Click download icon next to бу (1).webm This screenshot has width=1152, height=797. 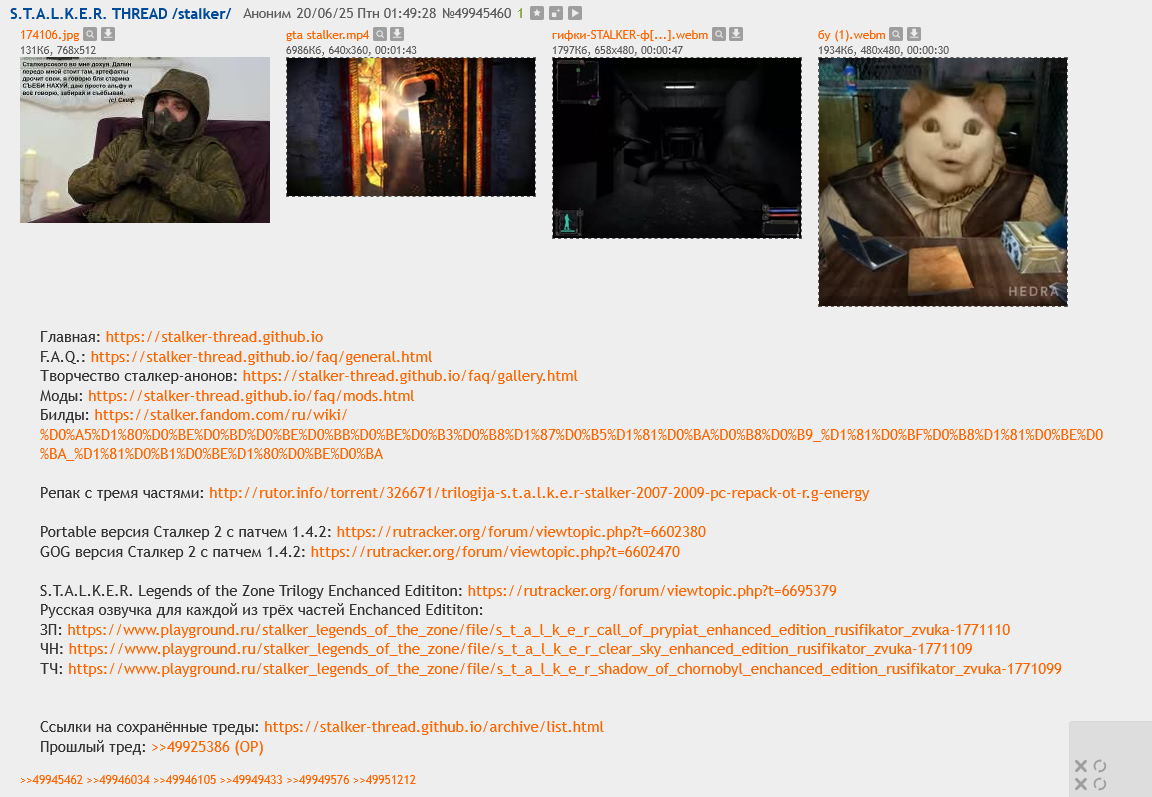(x=914, y=34)
